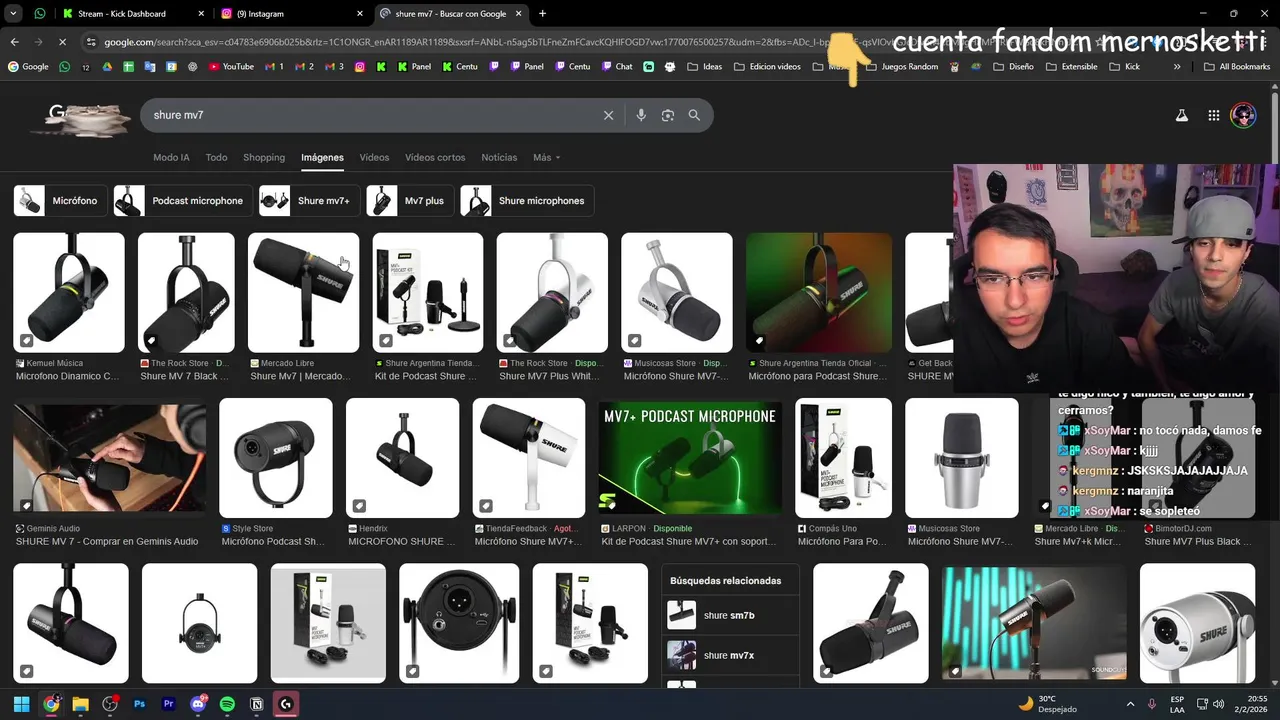Viewport: 1280px width, 720px height.
Task: Open the Kick bookmarks folder
Action: pyautogui.click(x=1124, y=67)
